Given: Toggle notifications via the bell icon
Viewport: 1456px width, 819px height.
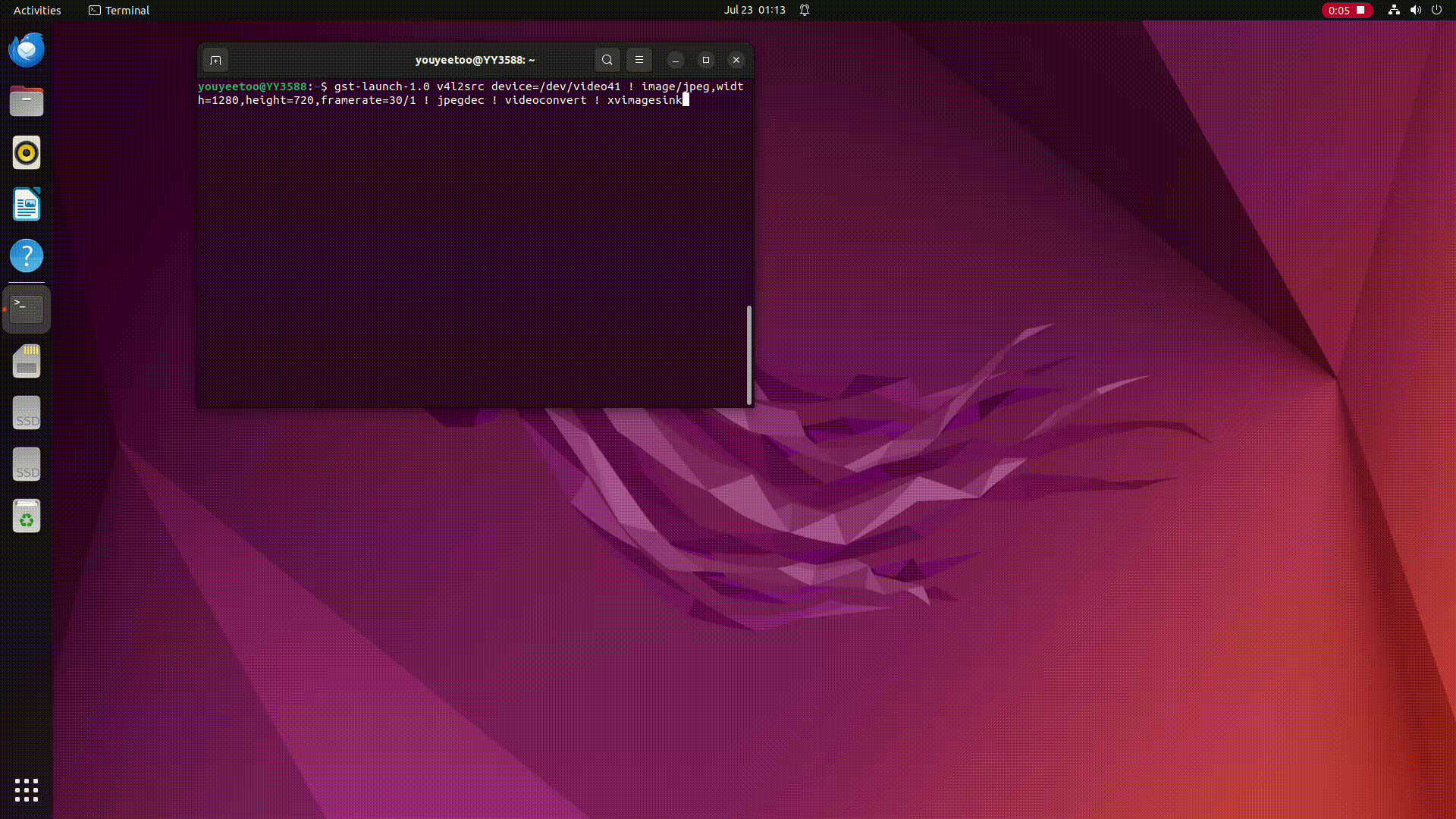Looking at the screenshot, I should [804, 10].
